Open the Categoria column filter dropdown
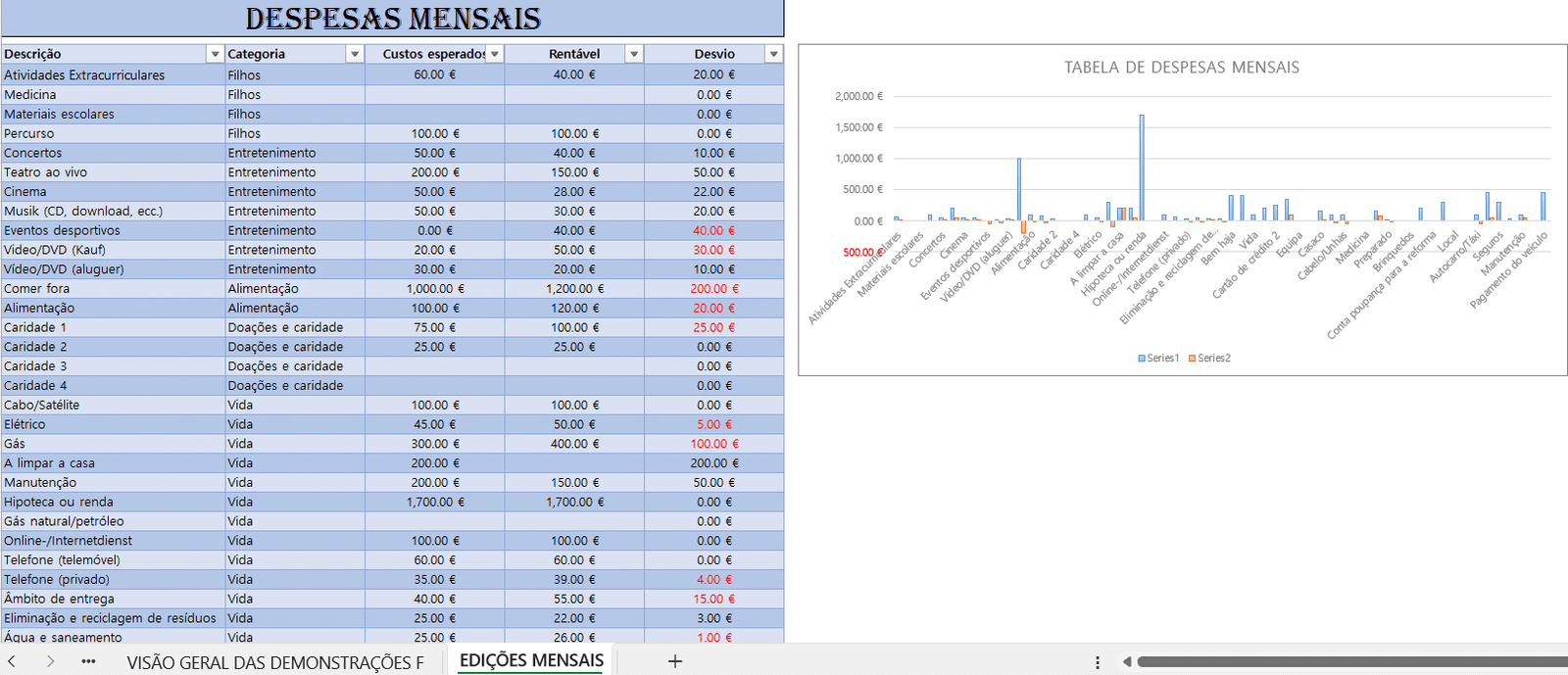 [355, 54]
